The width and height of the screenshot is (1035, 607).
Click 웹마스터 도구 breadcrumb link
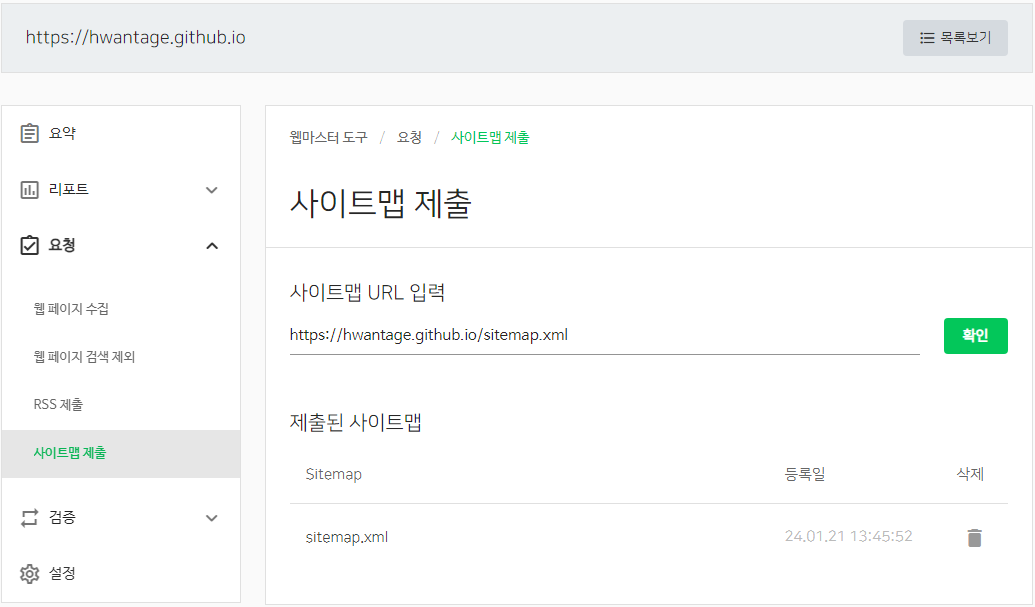[329, 137]
